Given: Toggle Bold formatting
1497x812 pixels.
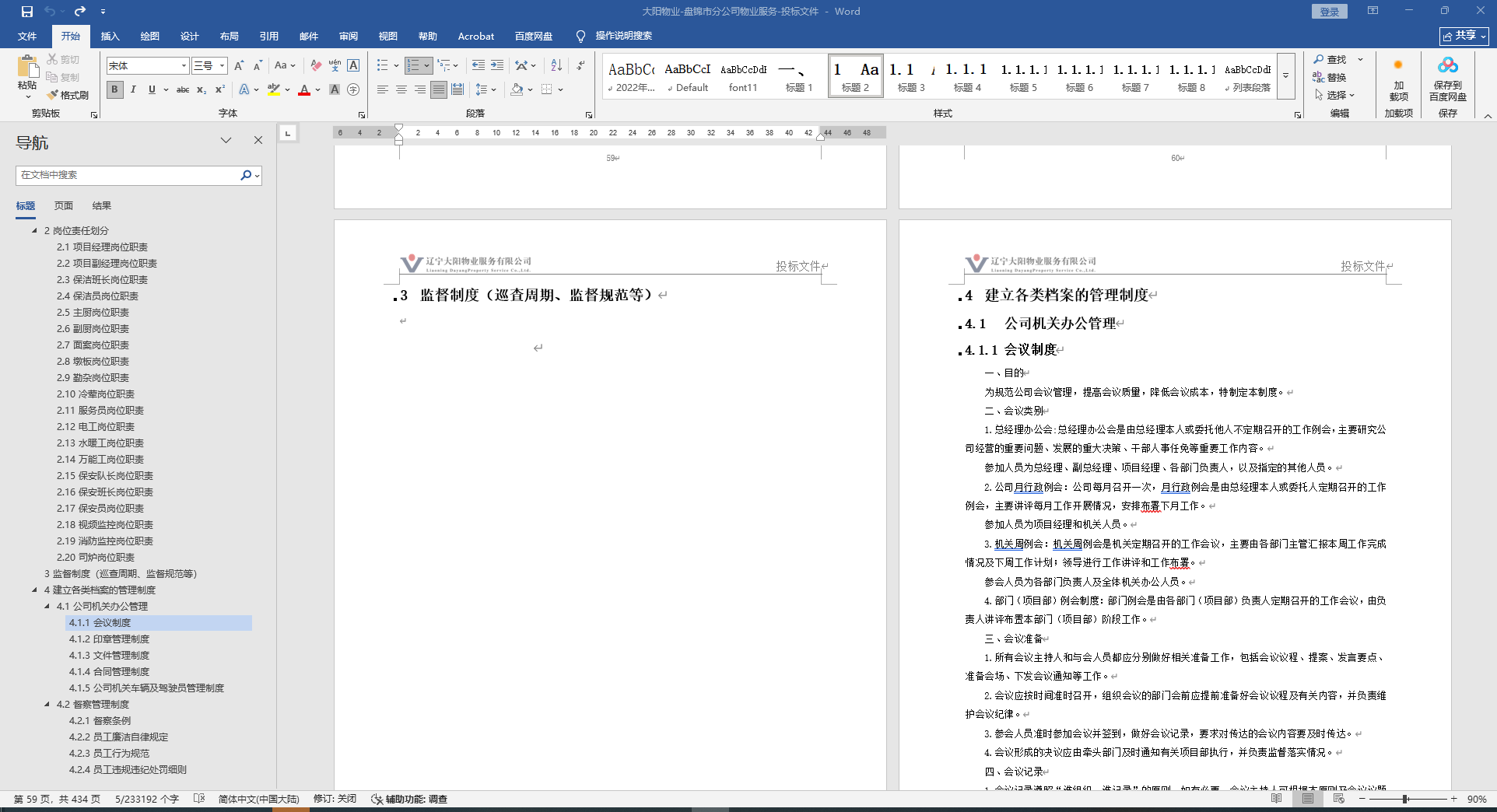Looking at the screenshot, I should pos(114,89).
